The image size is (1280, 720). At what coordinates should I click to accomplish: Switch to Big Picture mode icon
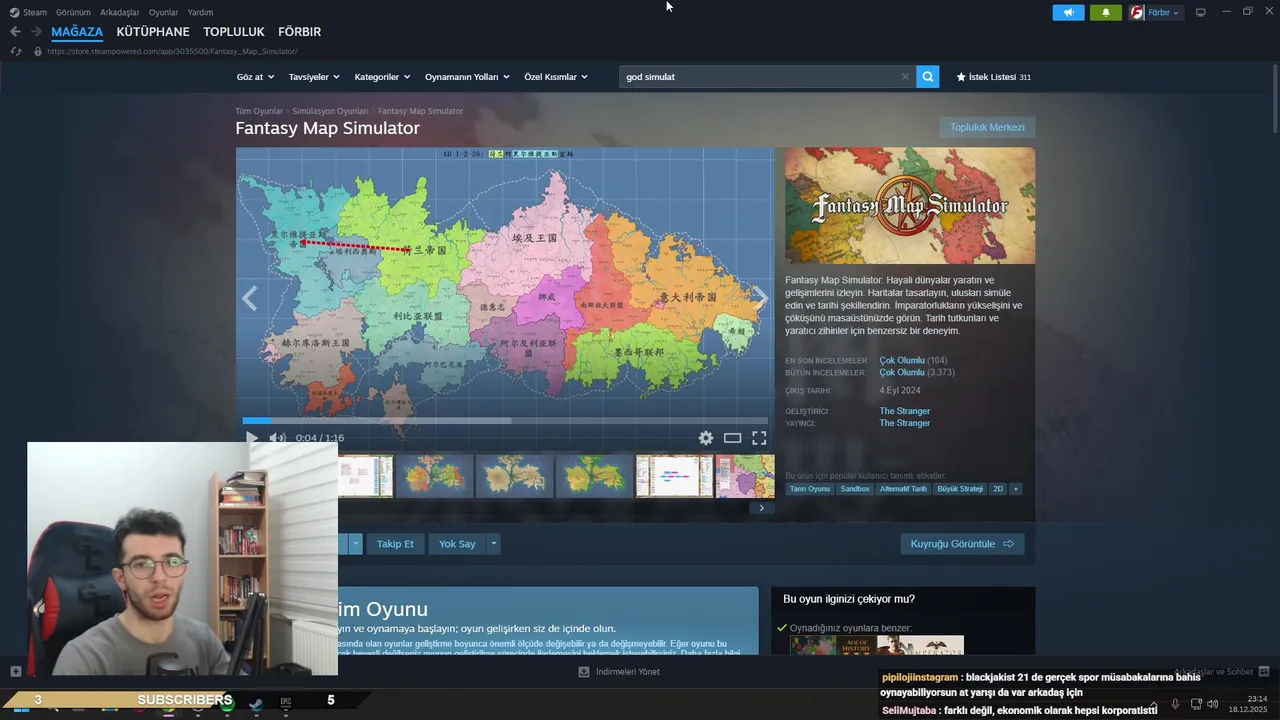click(x=1201, y=12)
